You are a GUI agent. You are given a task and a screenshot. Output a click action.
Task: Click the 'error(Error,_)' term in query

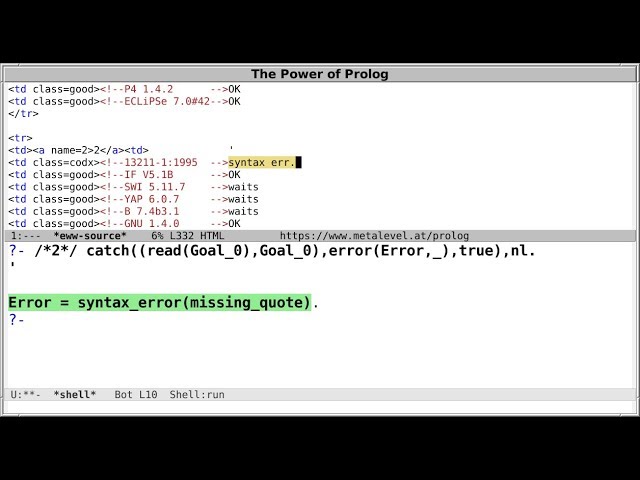pos(389,251)
